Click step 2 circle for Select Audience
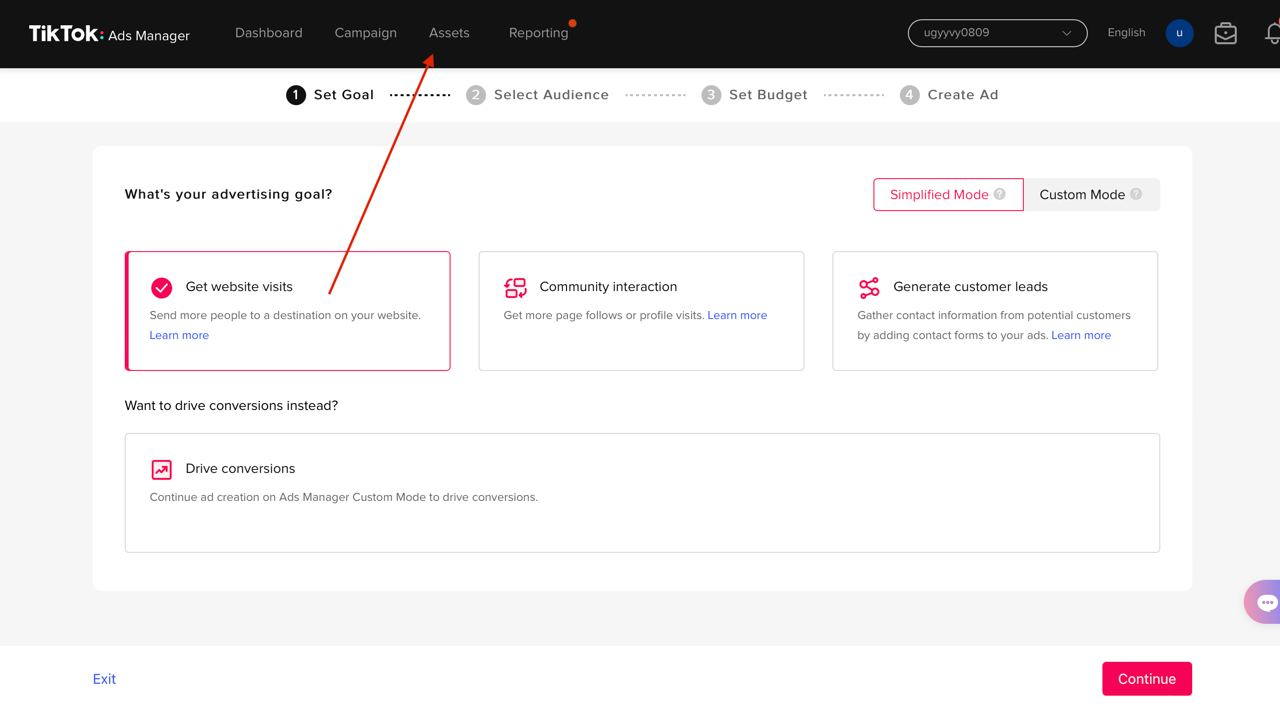 click(x=476, y=95)
